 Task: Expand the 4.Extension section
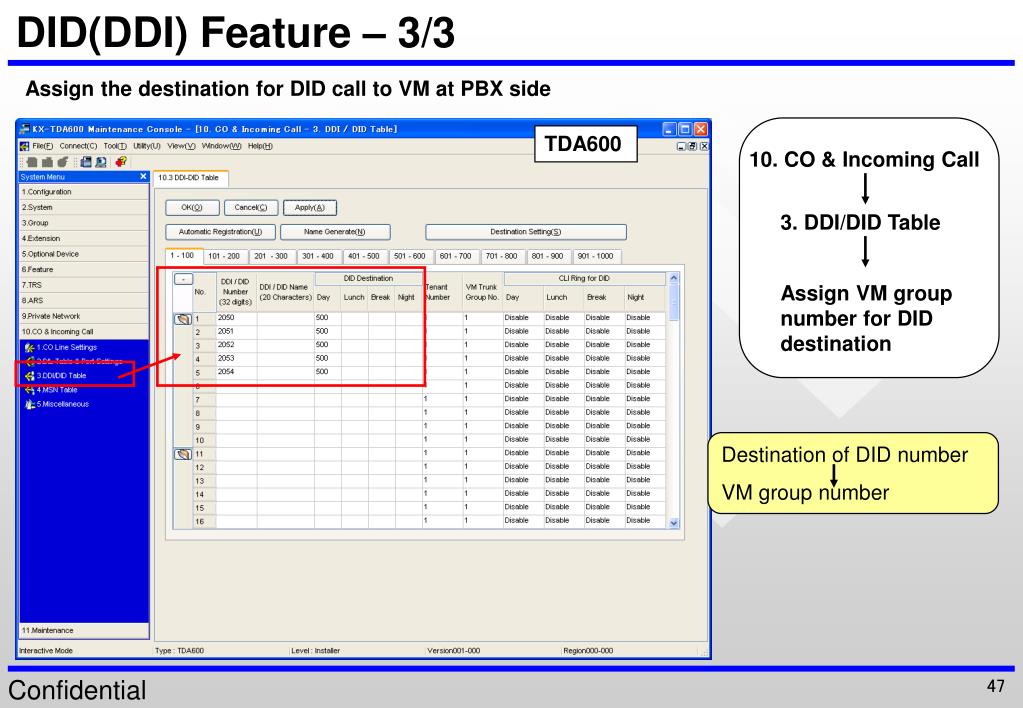[x=84, y=239]
